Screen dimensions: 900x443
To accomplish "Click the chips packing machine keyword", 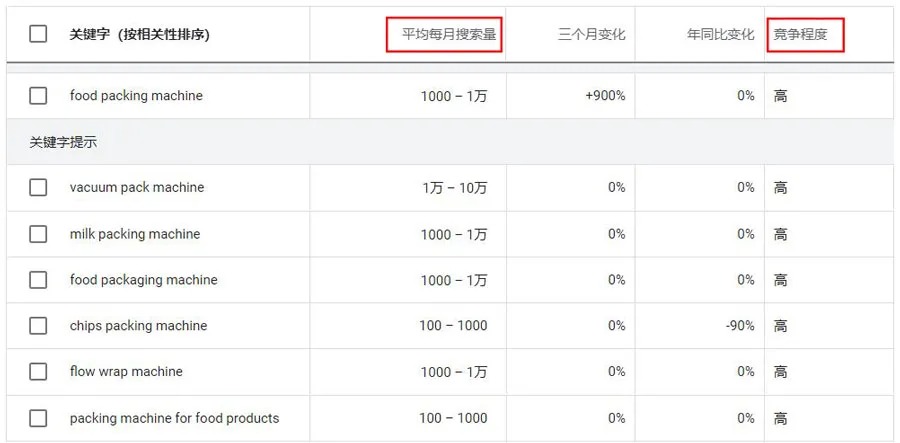I will 138,326.
